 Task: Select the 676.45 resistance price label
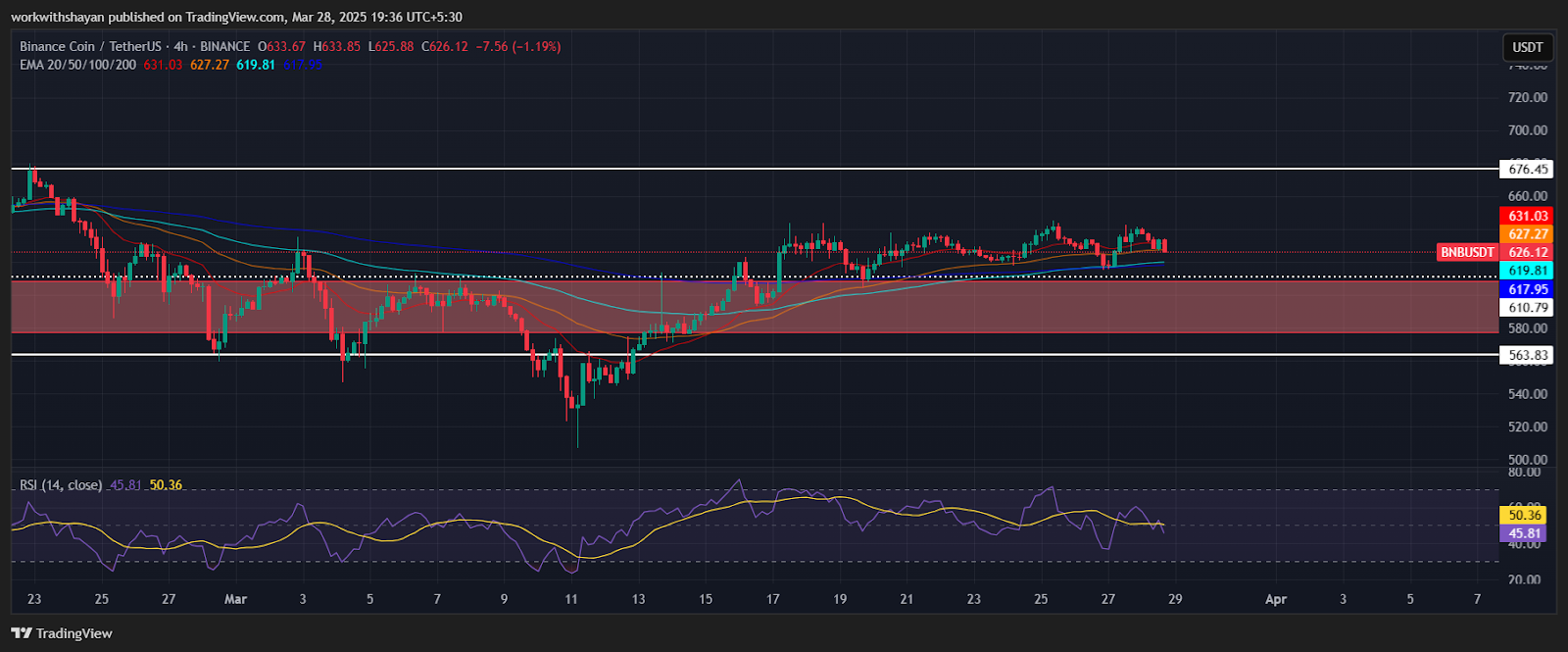coord(1527,170)
